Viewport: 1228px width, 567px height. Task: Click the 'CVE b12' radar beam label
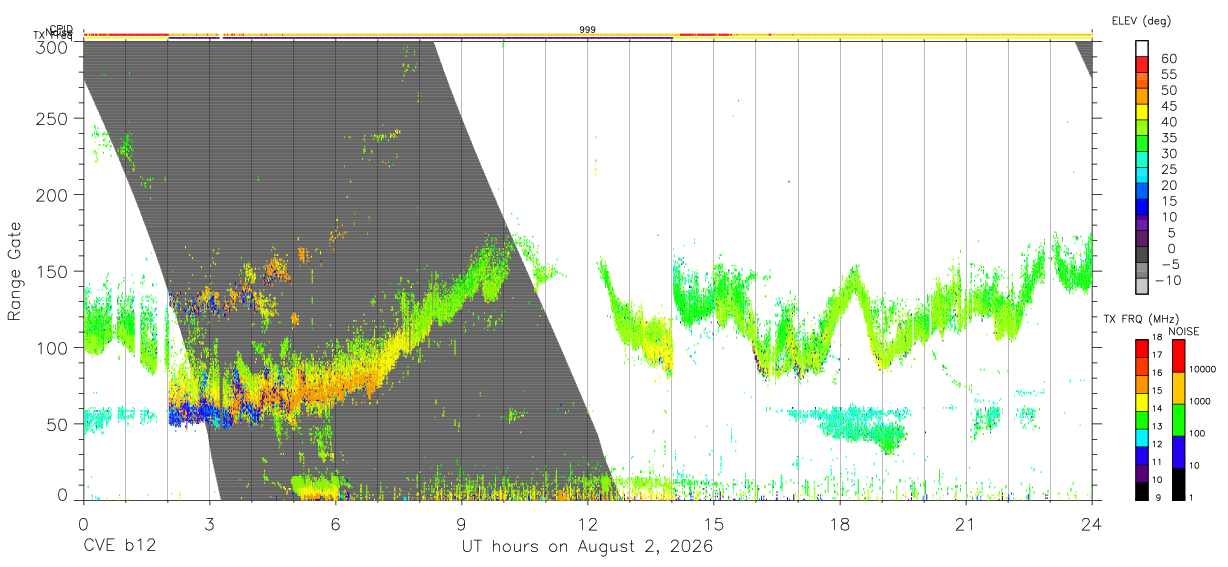pos(119,547)
